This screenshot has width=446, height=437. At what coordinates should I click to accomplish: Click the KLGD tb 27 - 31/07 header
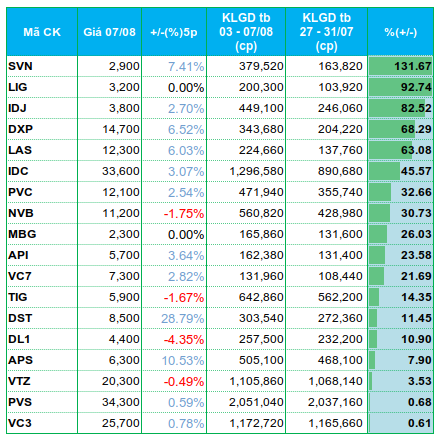click(x=326, y=32)
